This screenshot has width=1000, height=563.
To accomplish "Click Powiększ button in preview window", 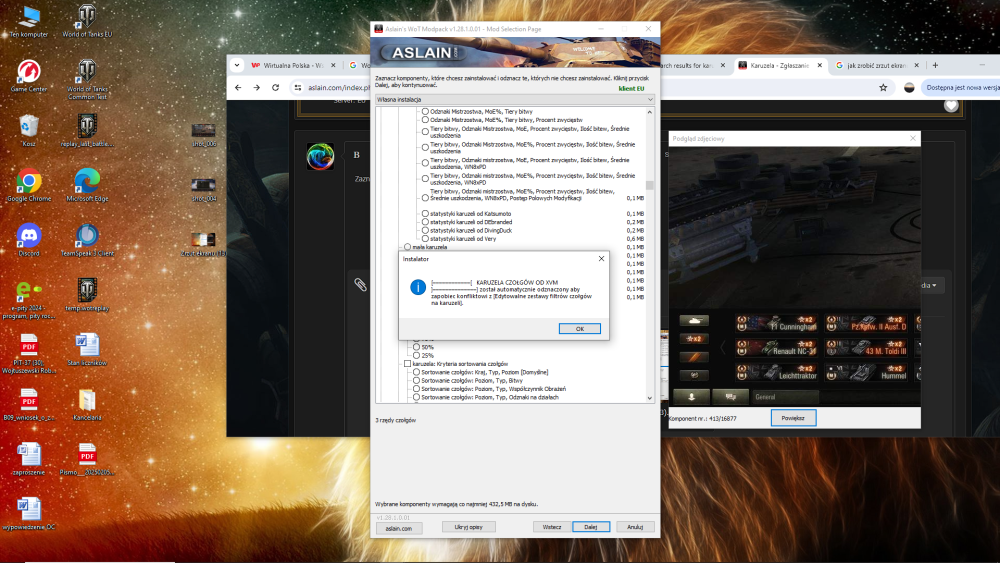I will [793, 418].
